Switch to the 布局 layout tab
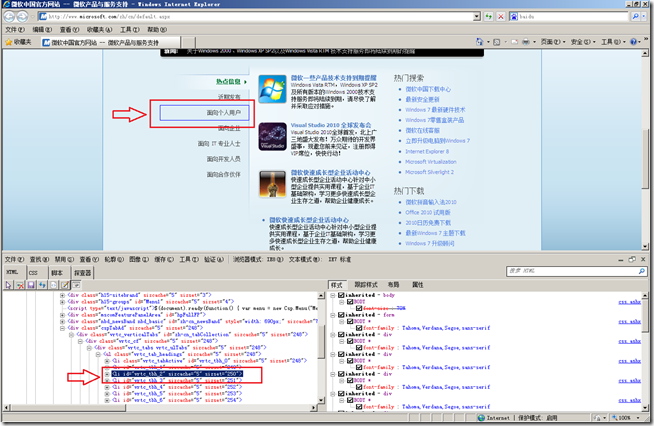This screenshot has width=654, height=426. pos(393,285)
